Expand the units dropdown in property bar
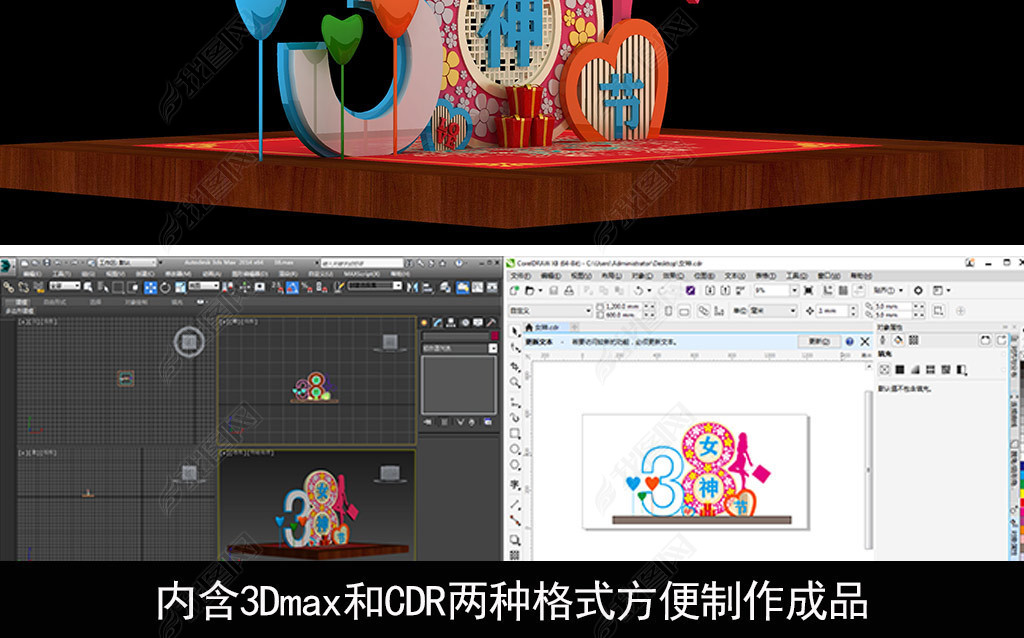Screen dimensions: 1024x638 (x=792, y=311)
